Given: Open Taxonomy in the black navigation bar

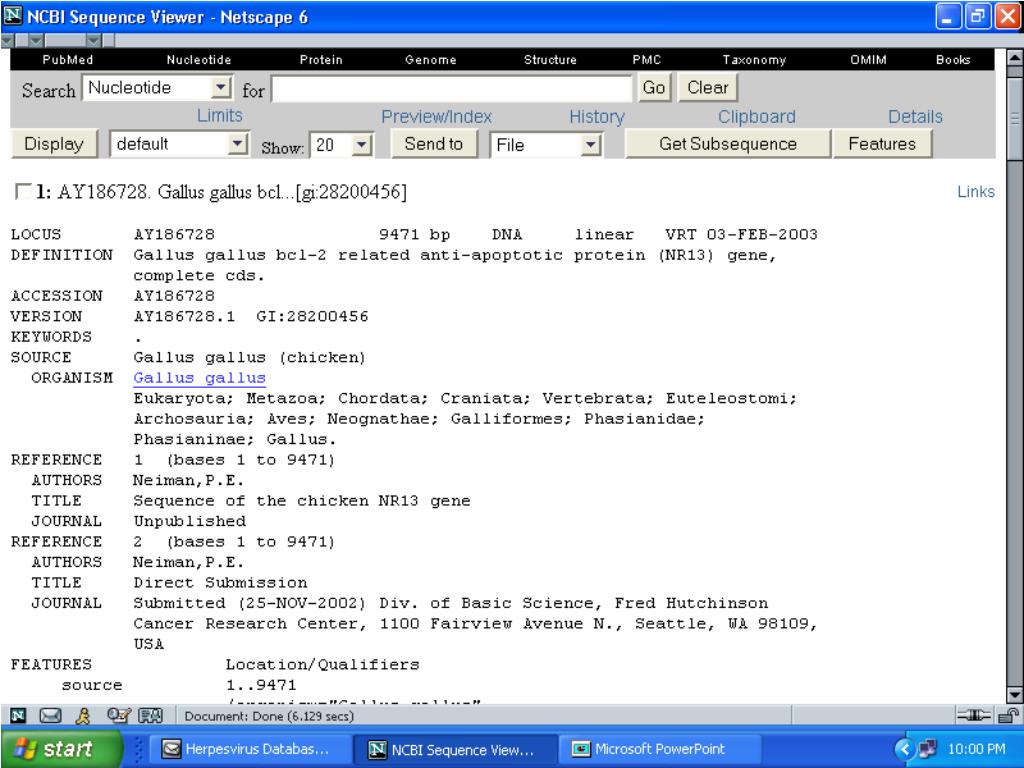Looking at the screenshot, I should (x=754, y=59).
